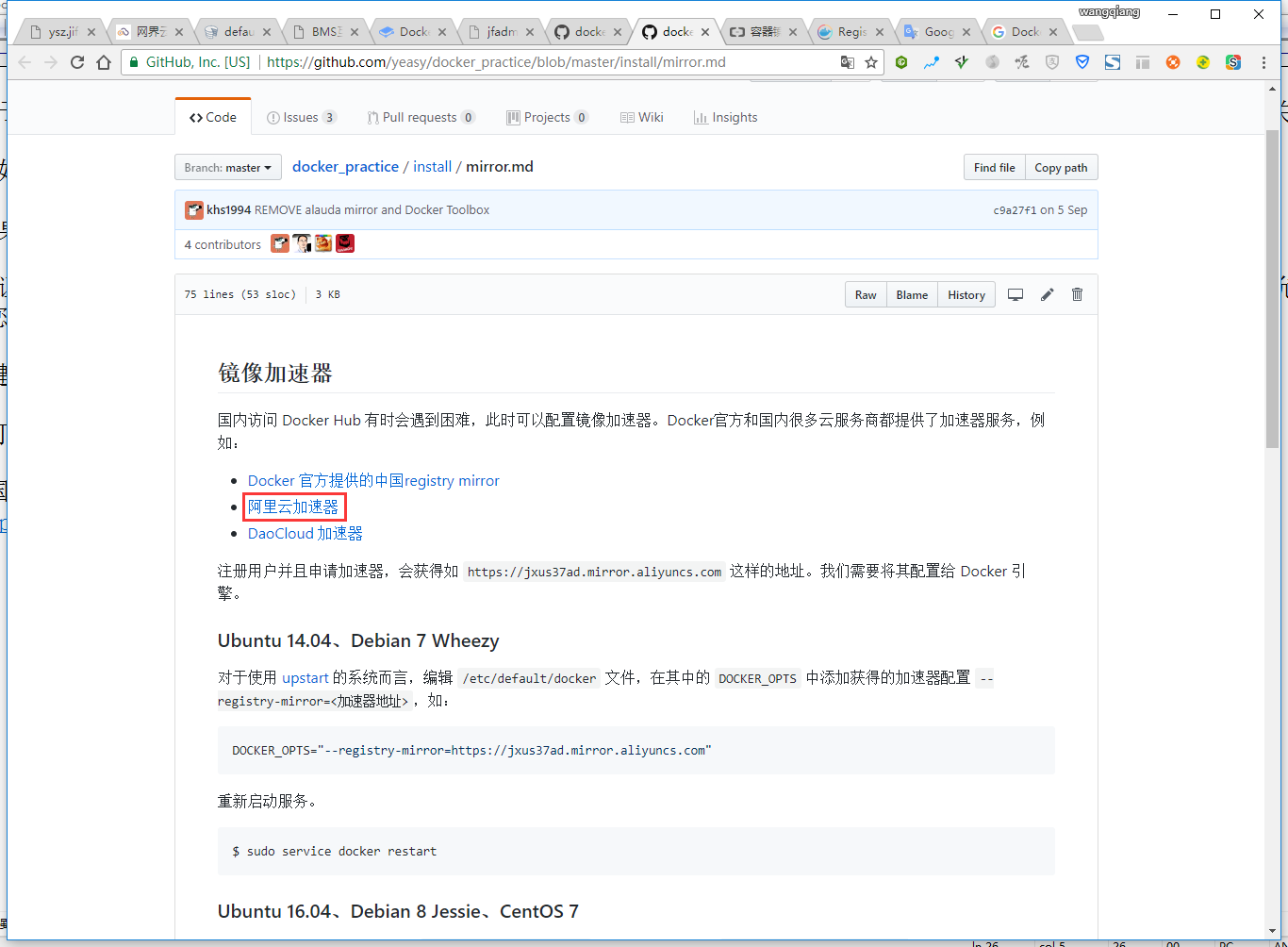Open the install folder breadcrumb link
This screenshot has width=1288, height=947.
[433, 166]
